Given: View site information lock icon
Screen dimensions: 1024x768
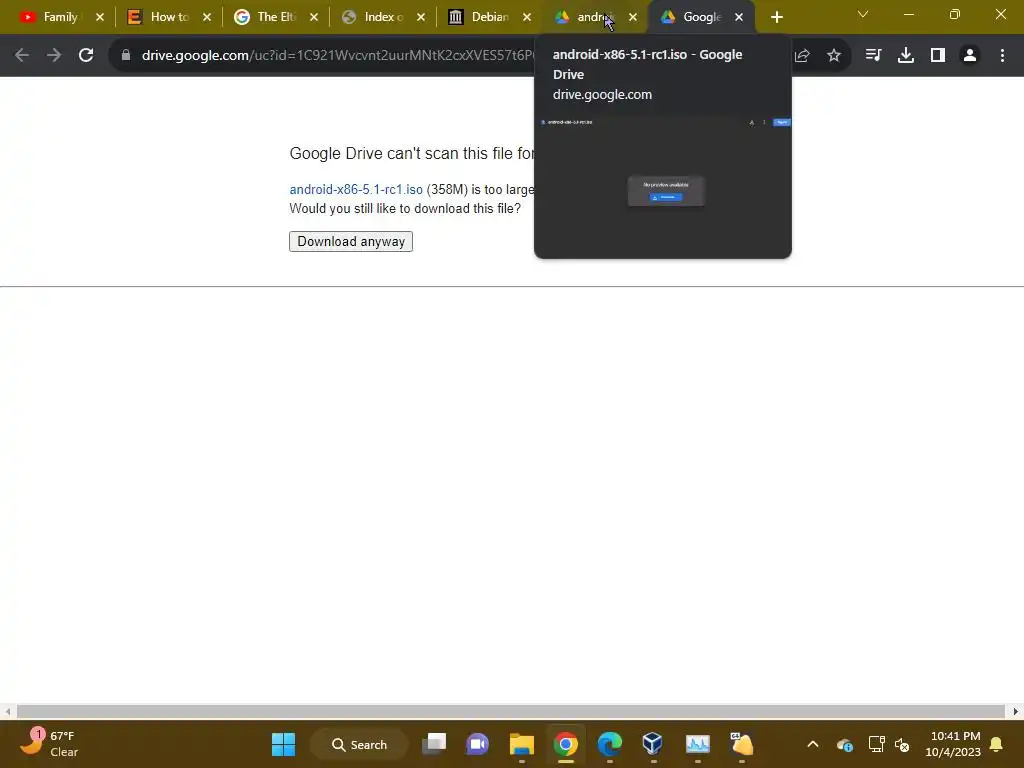Looking at the screenshot, I should click(126, 56).
